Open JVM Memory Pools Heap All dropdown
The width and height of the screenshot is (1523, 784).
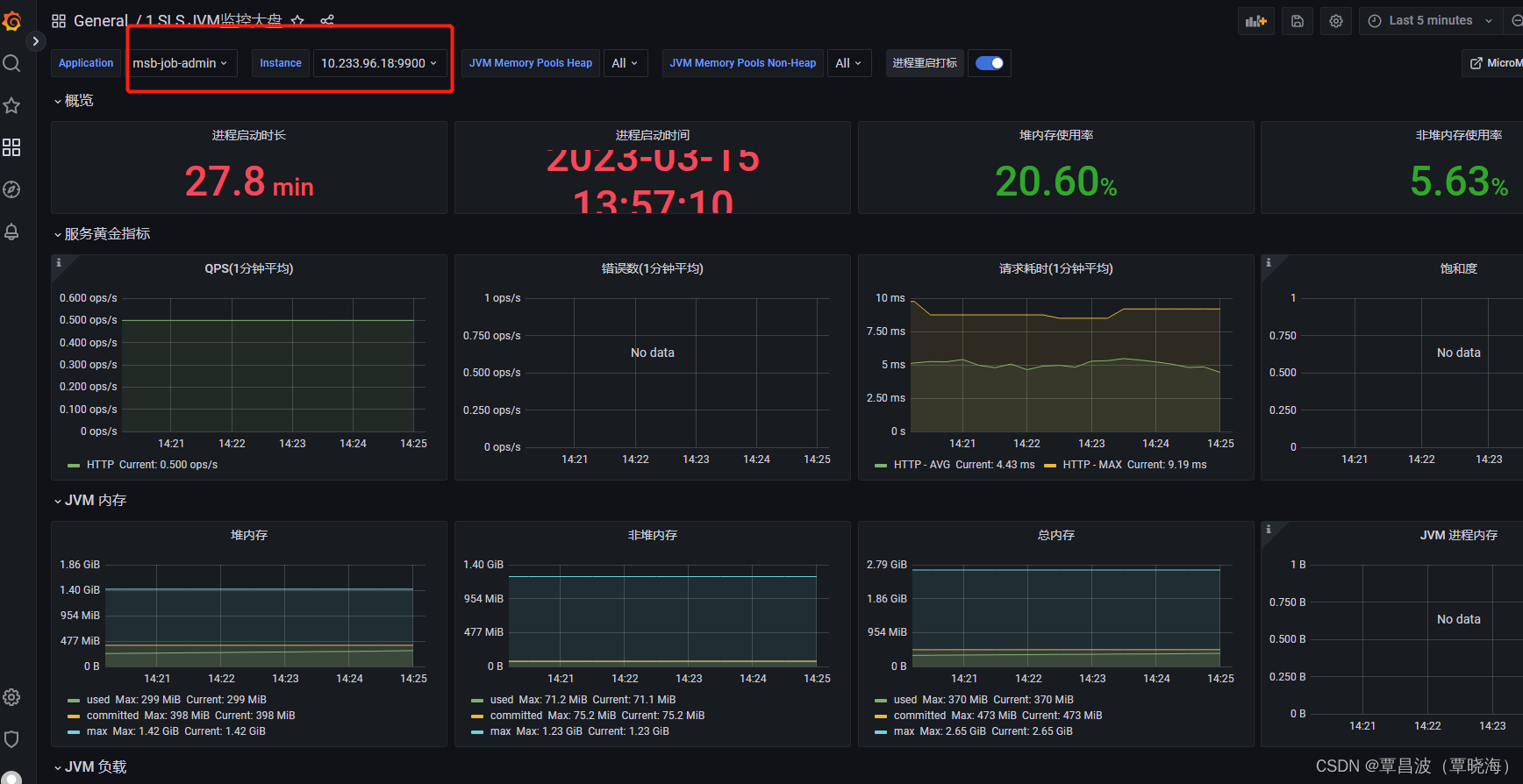click(x=626, y=63)
